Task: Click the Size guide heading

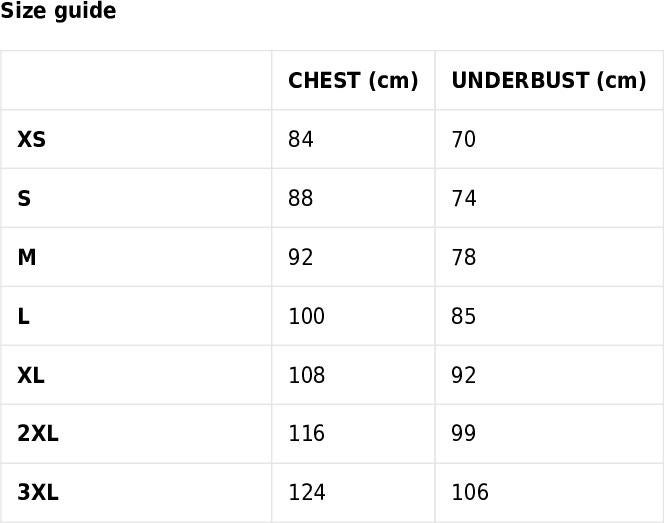Action: (x=58, y=11)
